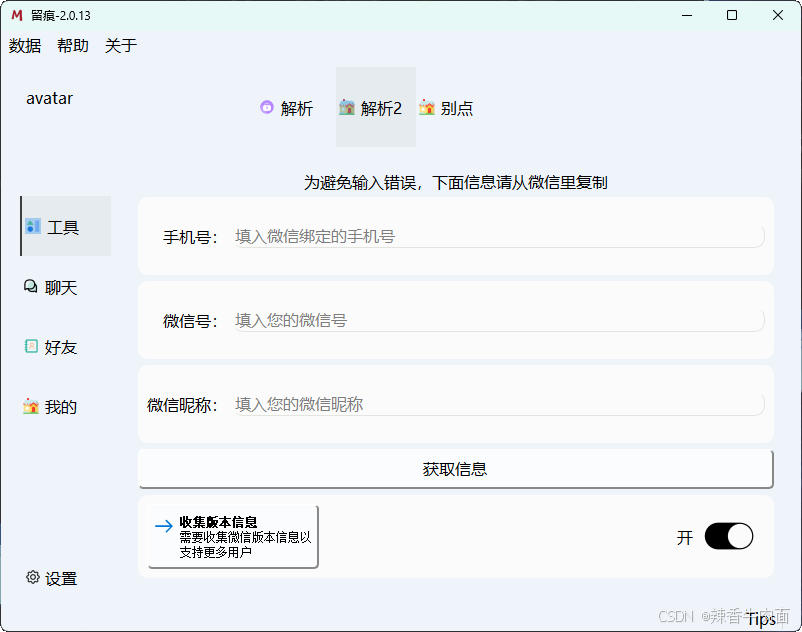
Task: Select the 解析2 tab
Action: (x=376, y=107)
